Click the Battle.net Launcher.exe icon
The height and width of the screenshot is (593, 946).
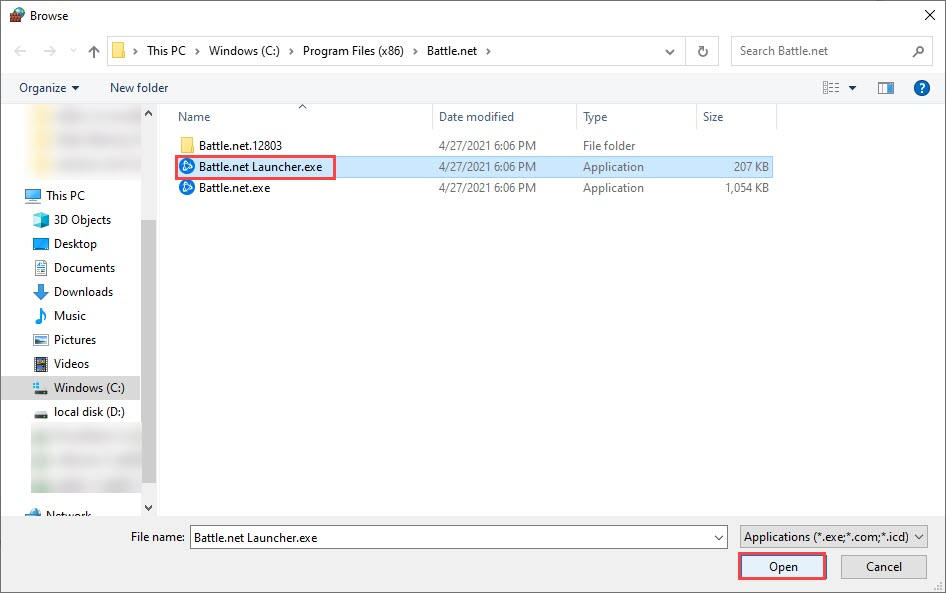point(187,166)
